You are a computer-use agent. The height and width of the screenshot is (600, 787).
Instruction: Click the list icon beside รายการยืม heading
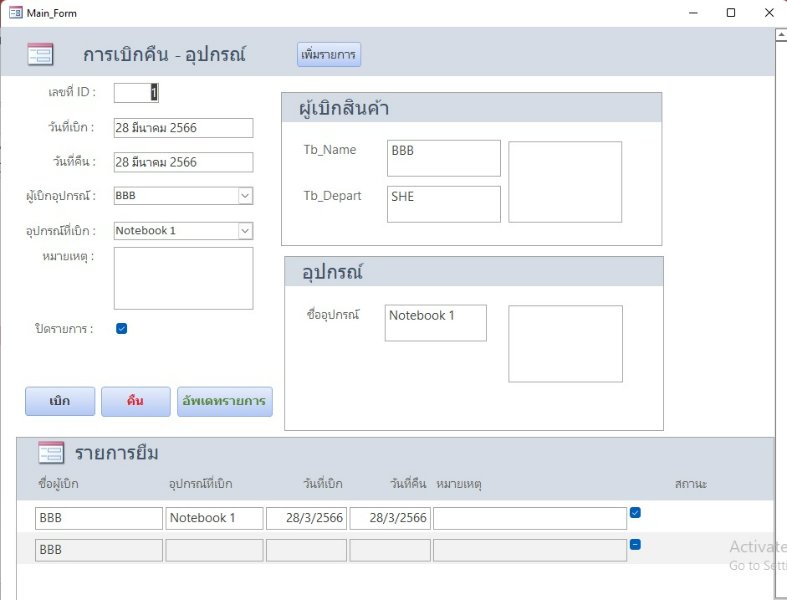pyautogui.click(x=51, y=453)
